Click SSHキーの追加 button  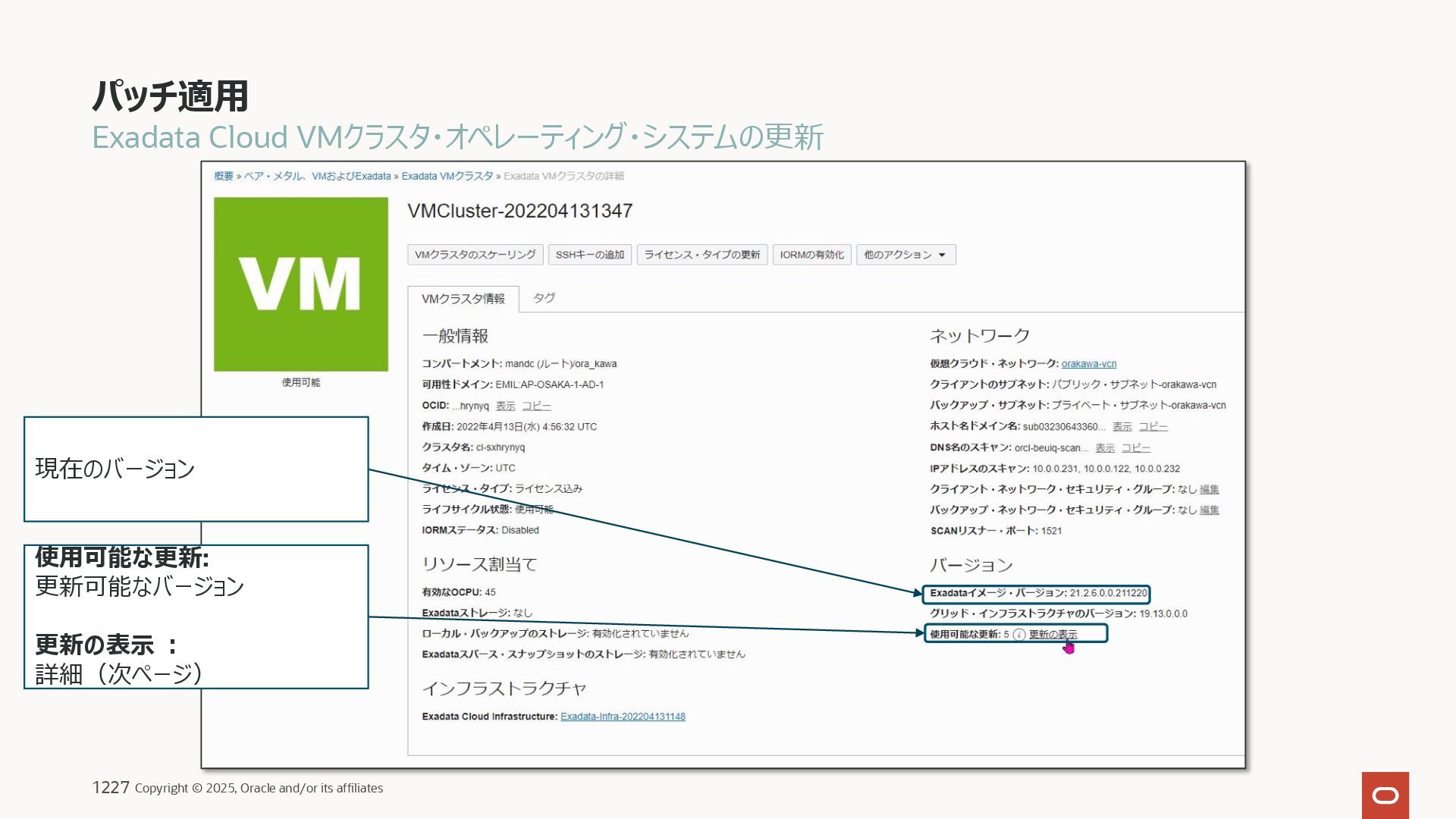pos(589,255)
